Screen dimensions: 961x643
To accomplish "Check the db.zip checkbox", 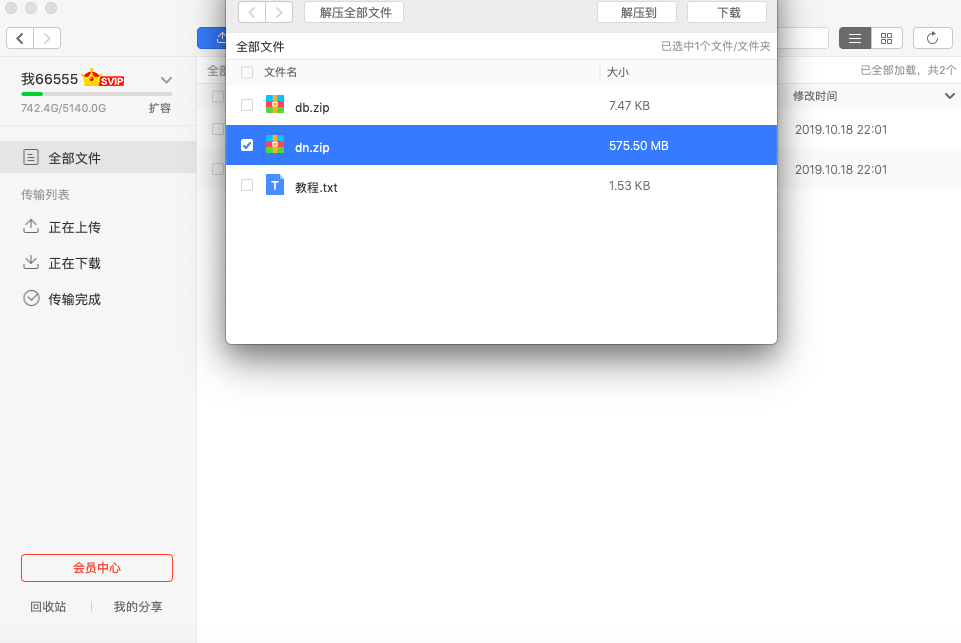I will 247,105.
